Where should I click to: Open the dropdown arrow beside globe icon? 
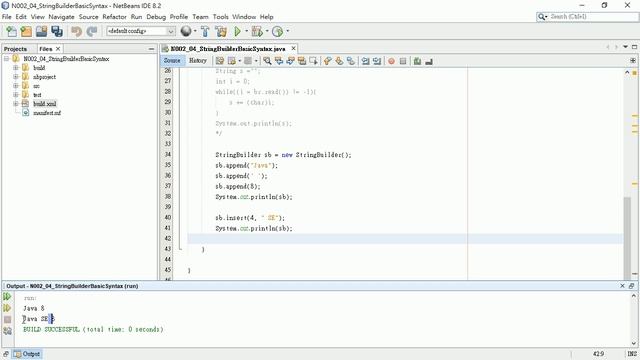(x=195, y=31)
